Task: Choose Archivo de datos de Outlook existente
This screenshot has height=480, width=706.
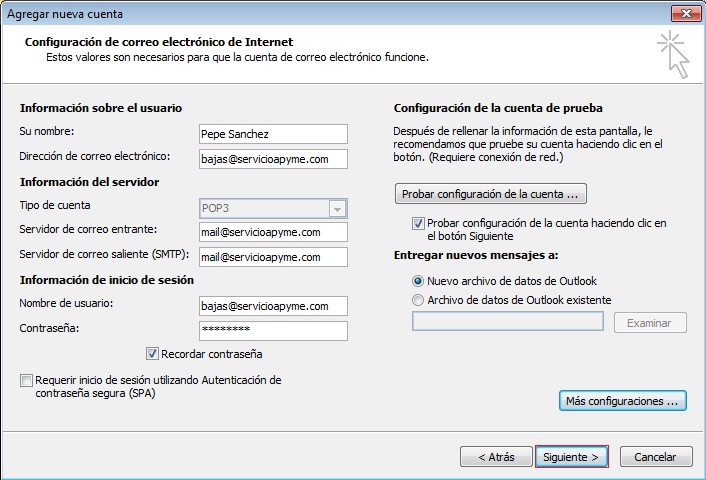Action: (418, 300)
